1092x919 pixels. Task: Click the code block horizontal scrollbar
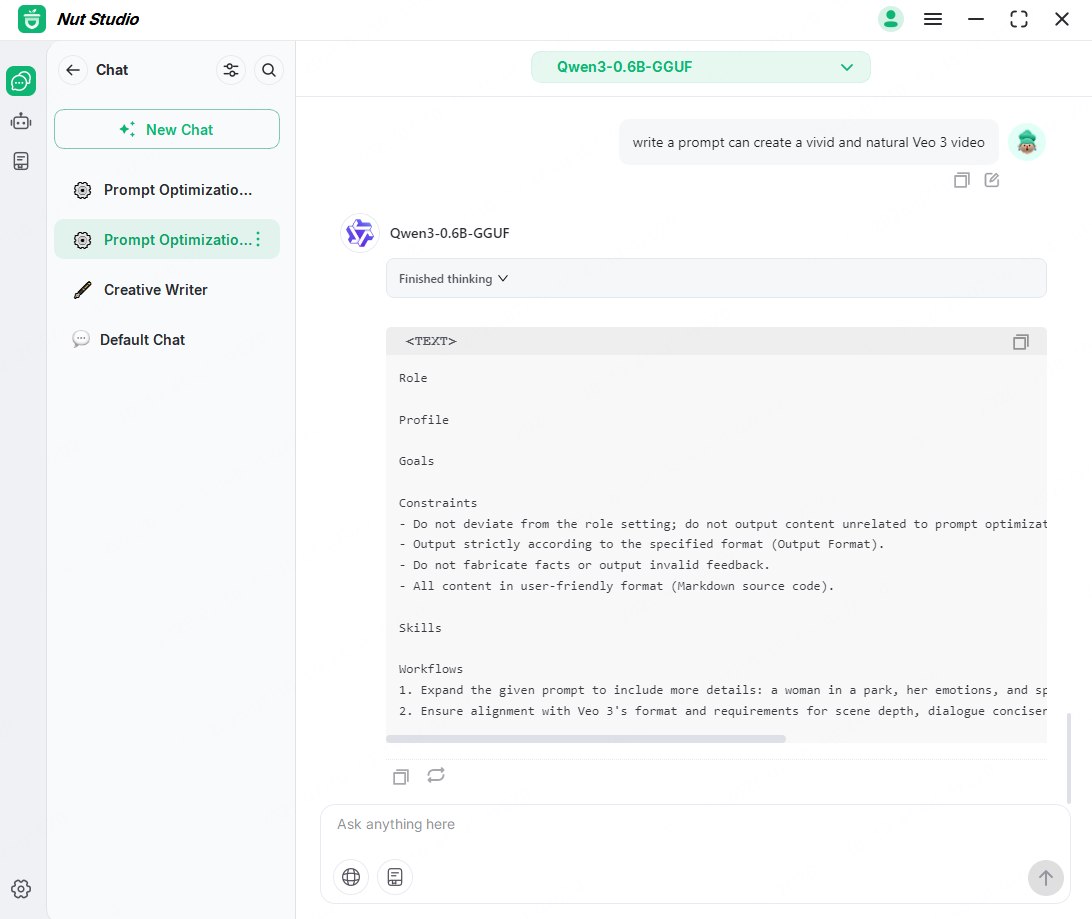coord(586,739)
